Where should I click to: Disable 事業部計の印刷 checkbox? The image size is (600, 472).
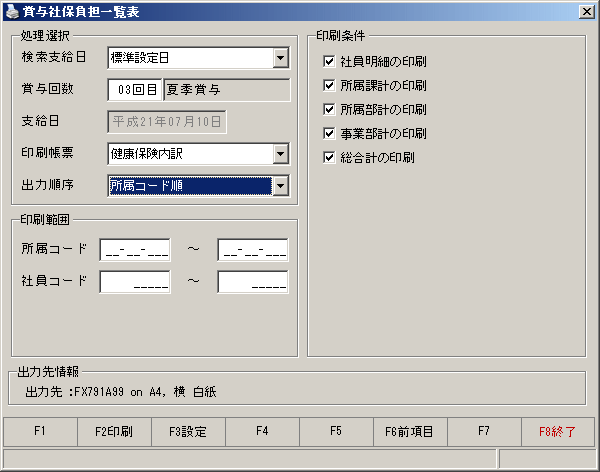point(329,133)
